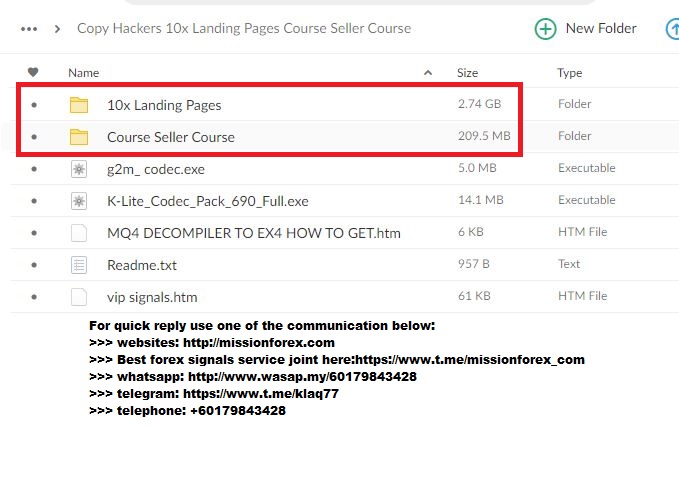Screen dimensions: 679x490
Task: Click the 5.0 MB size value
Action: [x=477, y=168]
